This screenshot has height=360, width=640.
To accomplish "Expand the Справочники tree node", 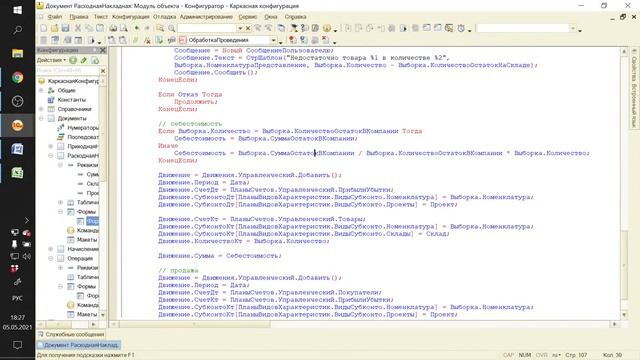I will pyautogui.click(x=41, y=109).
